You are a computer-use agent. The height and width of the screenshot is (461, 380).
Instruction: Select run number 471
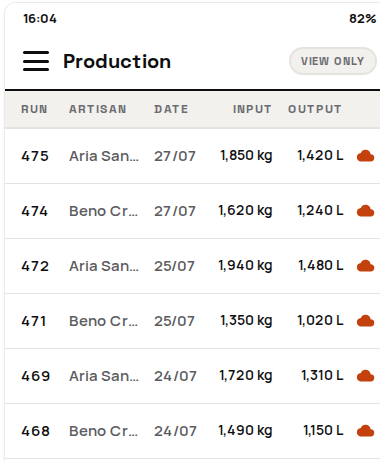click(x=34, y=321)
